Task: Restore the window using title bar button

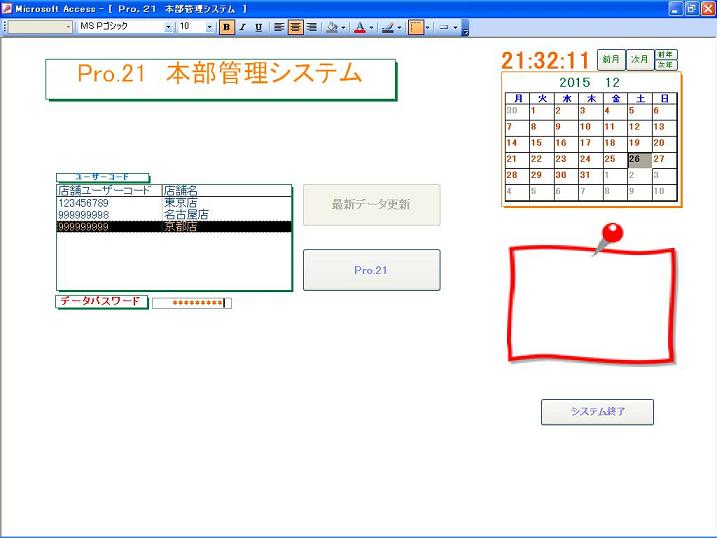Action: 692,9
